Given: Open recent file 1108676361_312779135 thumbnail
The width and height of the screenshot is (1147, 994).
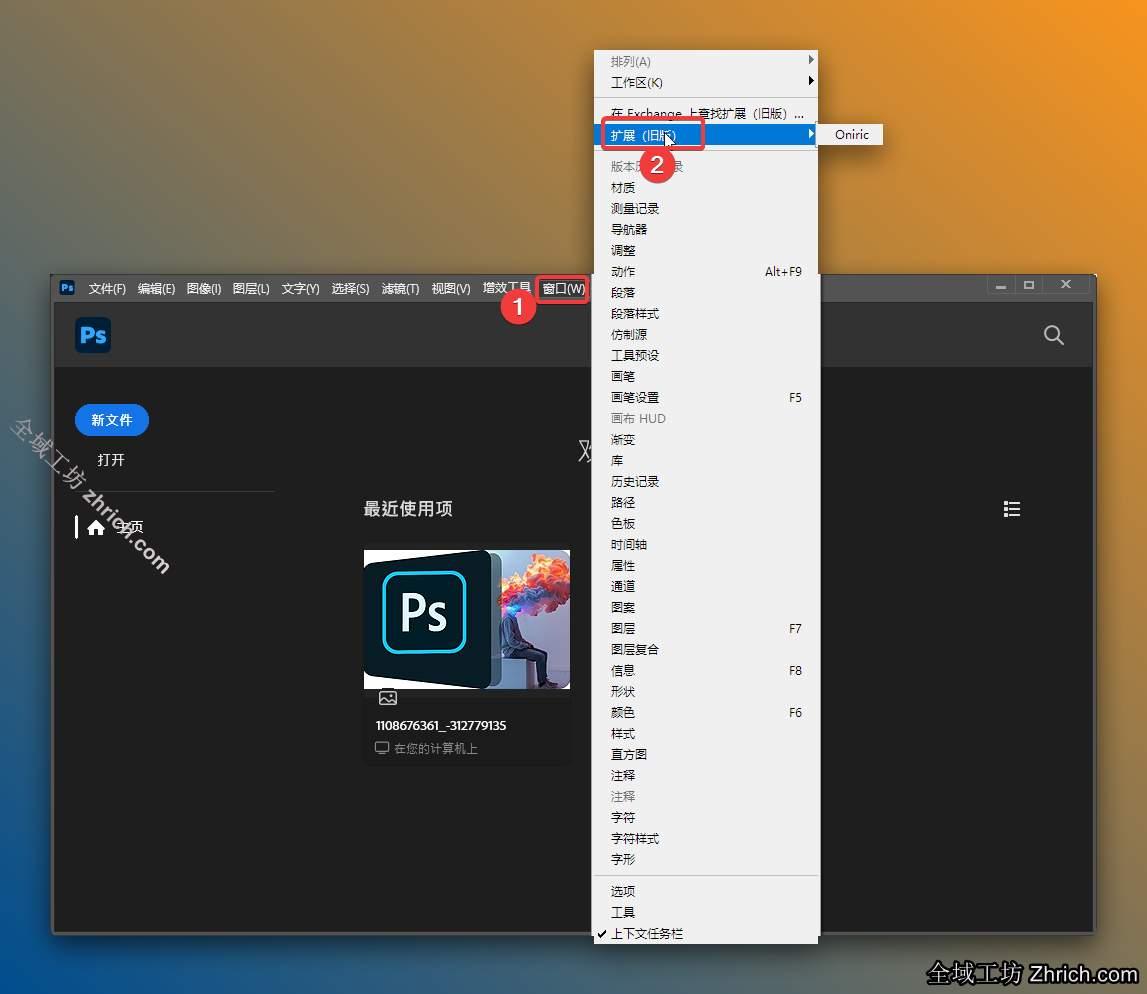Looking at the screenshot, I should pos(467,620).
